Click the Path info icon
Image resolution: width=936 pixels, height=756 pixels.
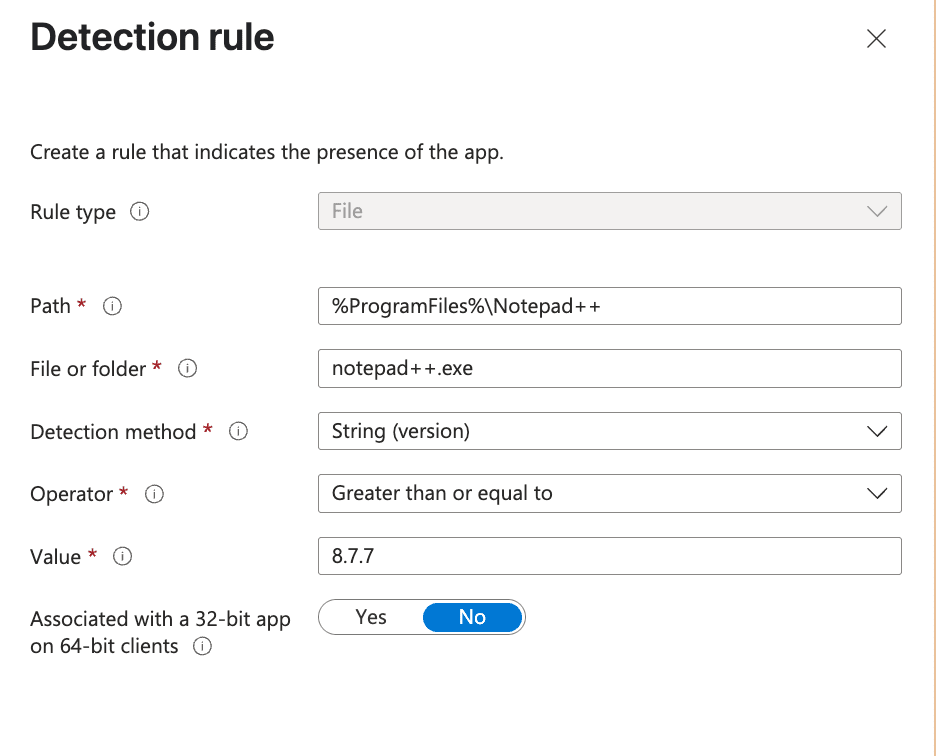113,306
